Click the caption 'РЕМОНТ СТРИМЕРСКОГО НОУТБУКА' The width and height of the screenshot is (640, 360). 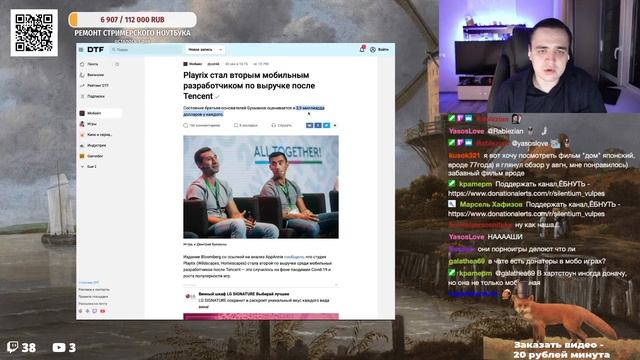(132, 33)
